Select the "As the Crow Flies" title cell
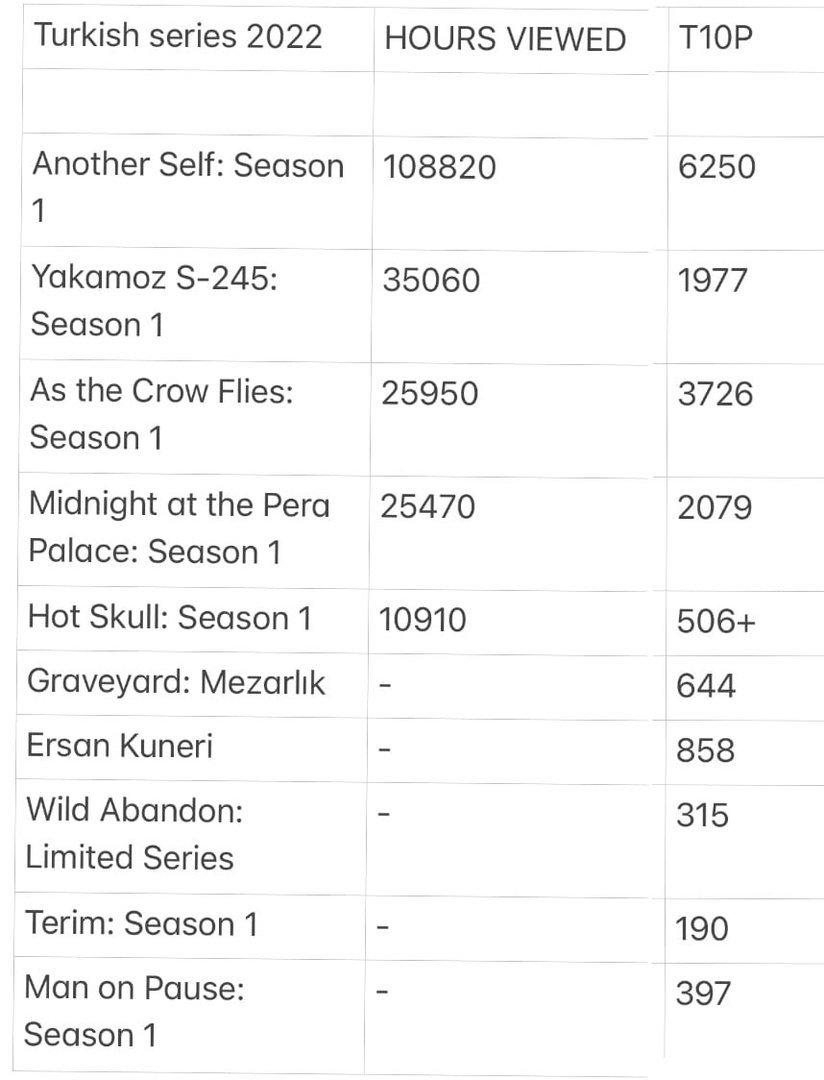This screenshot has width=824, height=1080. click(161, 414)
